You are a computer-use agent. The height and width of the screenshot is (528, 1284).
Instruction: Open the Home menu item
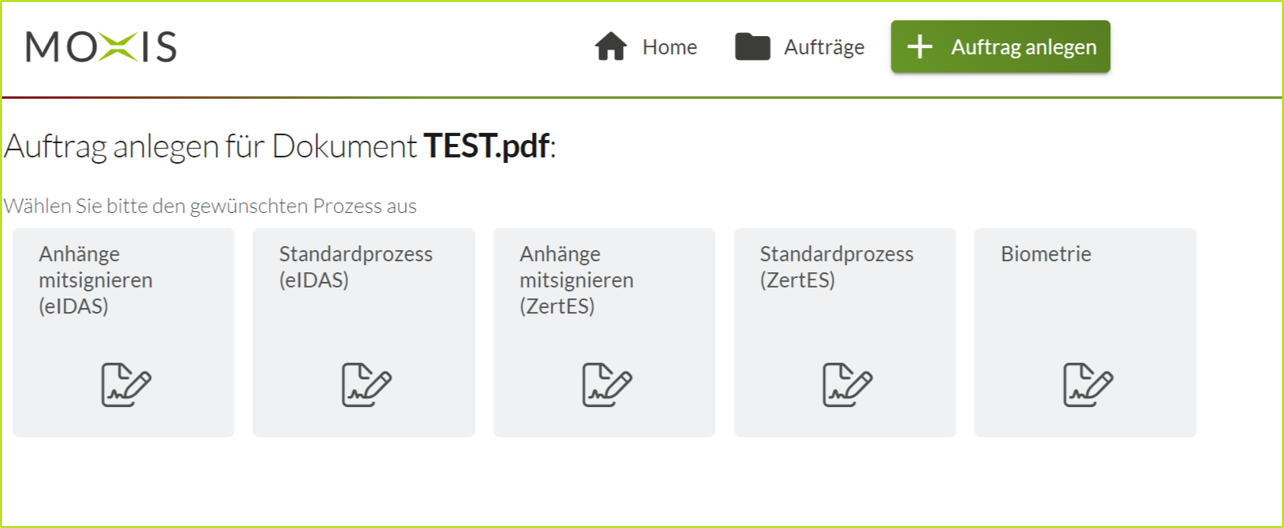tap(669, 47)
